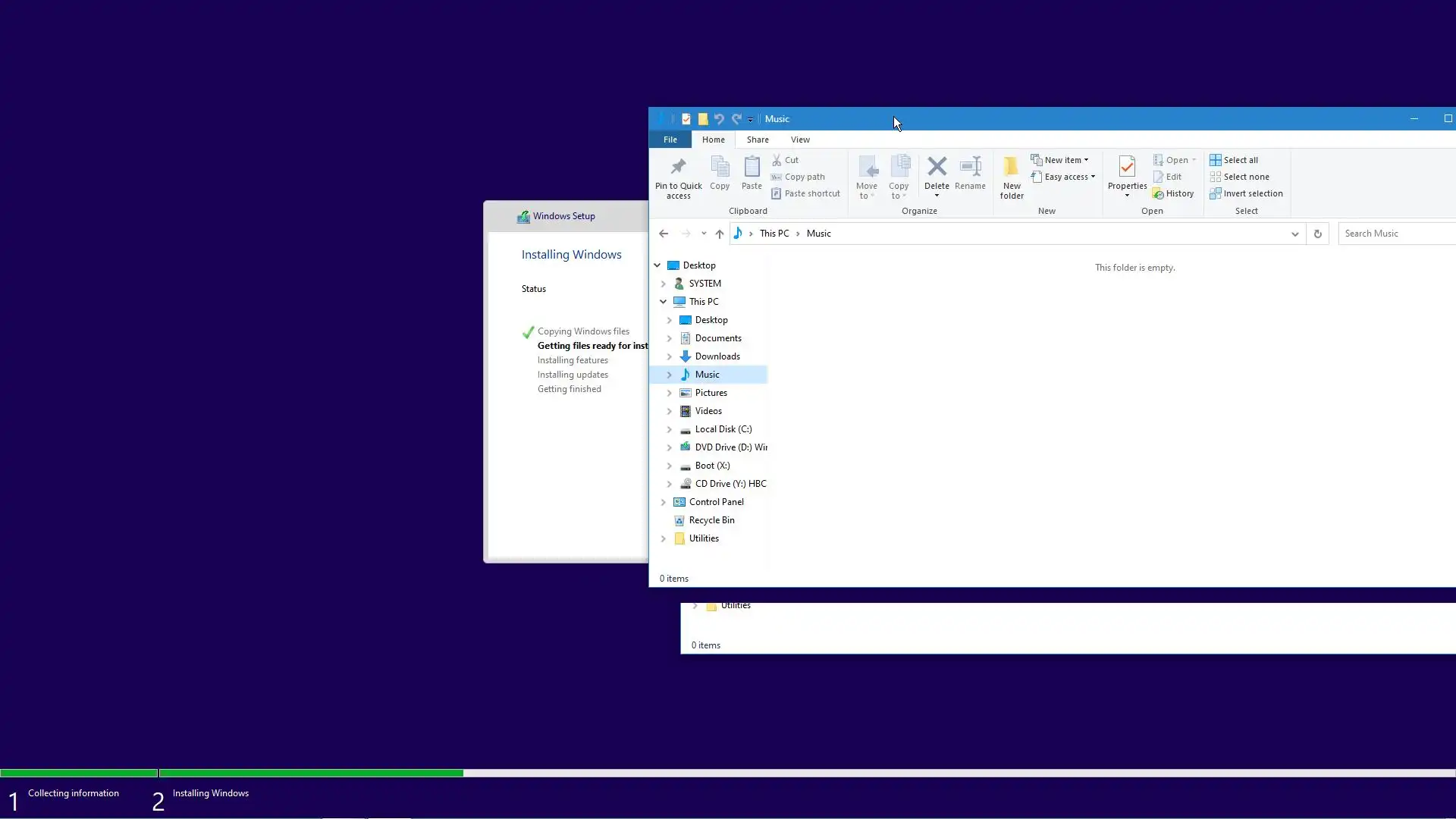Open Properties from the ribbon
The width and height of the screenshot is (1456, 819).
coord(1127,168)
